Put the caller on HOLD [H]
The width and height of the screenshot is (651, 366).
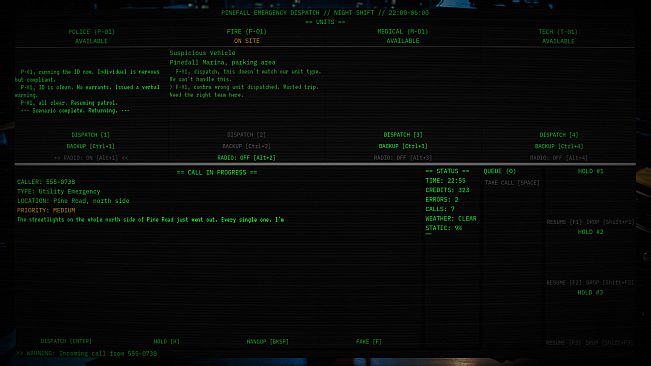166,342
